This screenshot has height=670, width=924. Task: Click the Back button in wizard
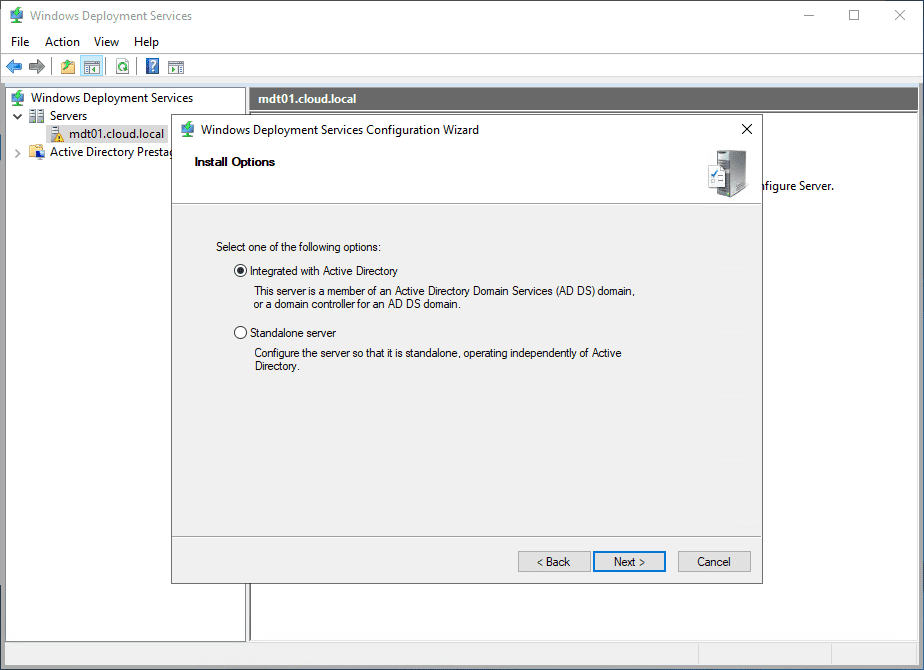[554, 562]
